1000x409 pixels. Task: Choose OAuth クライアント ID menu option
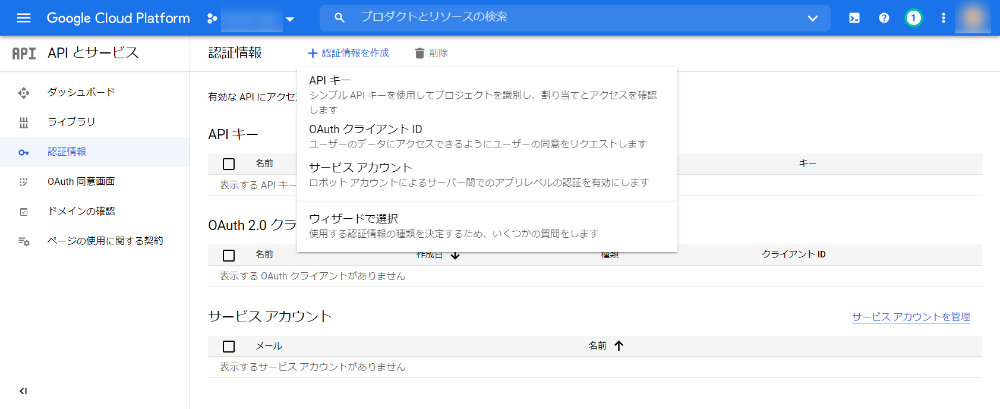coord(487,137)
